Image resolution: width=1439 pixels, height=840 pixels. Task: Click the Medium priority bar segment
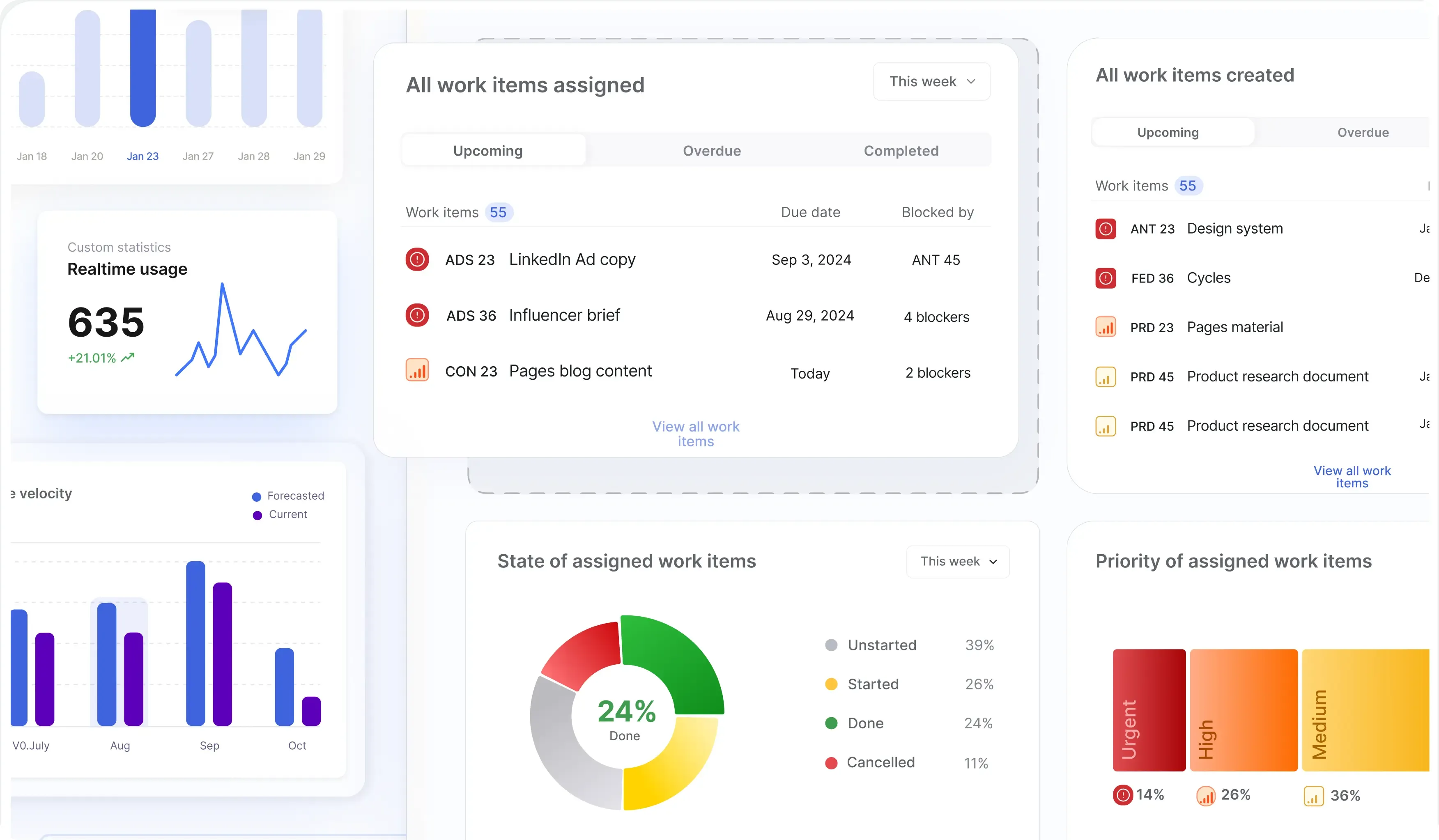pos(1366,710)
